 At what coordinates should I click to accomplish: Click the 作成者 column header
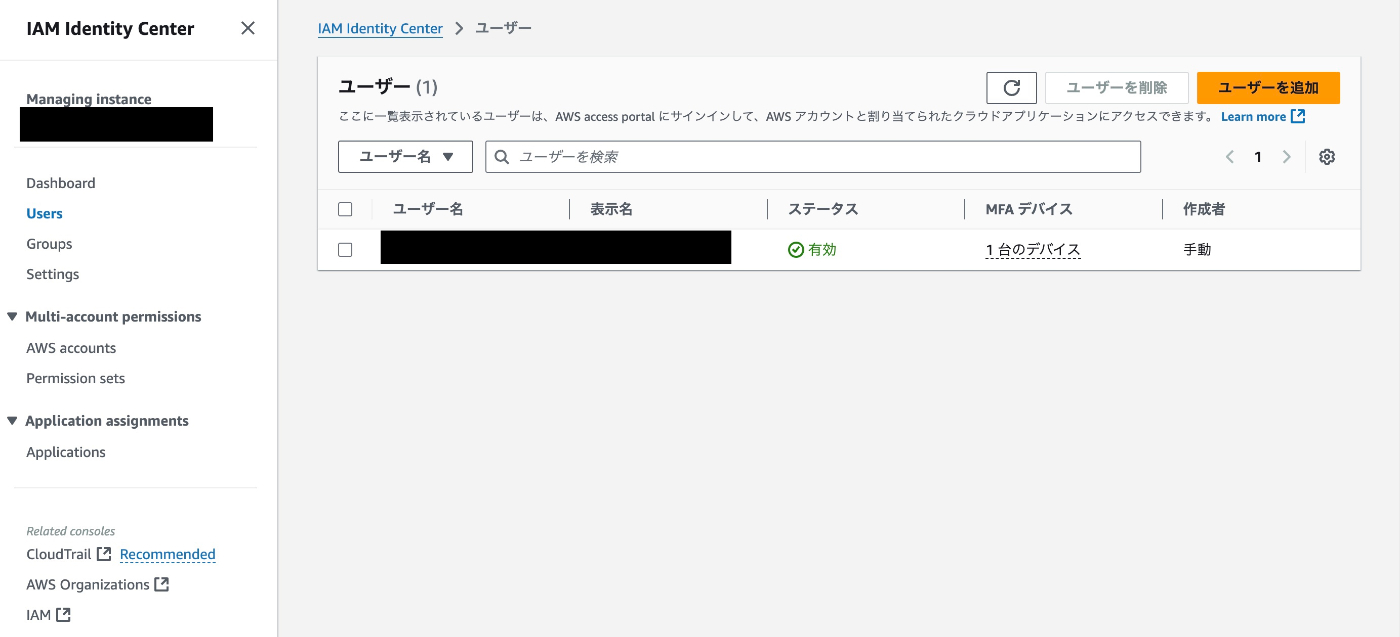click(x=1204, y=209)
